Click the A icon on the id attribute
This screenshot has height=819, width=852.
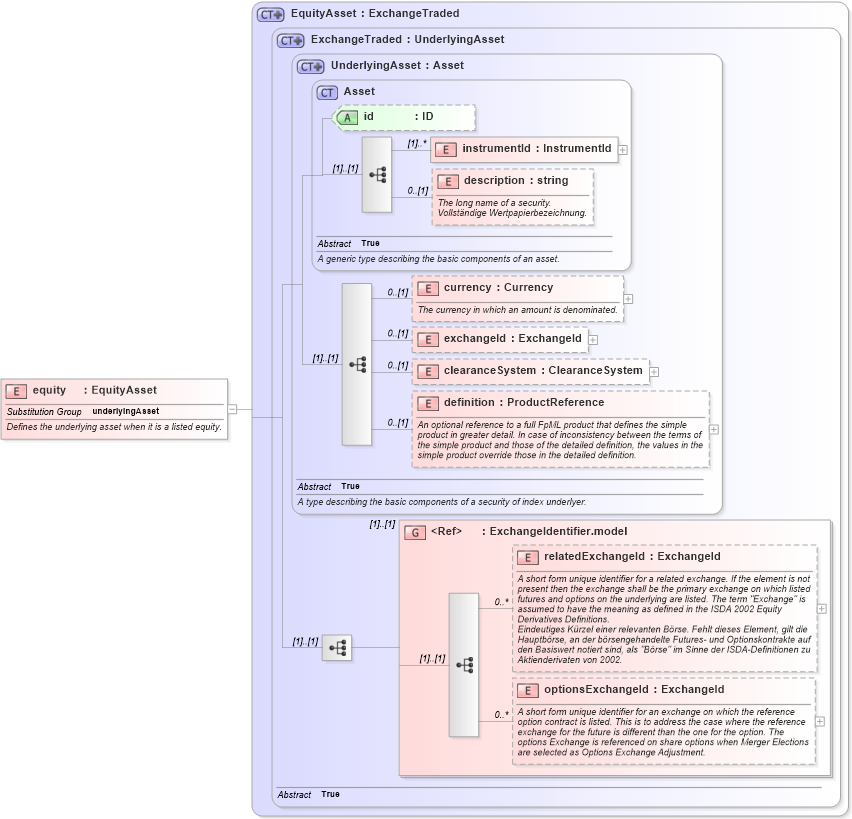coord(347,117)
